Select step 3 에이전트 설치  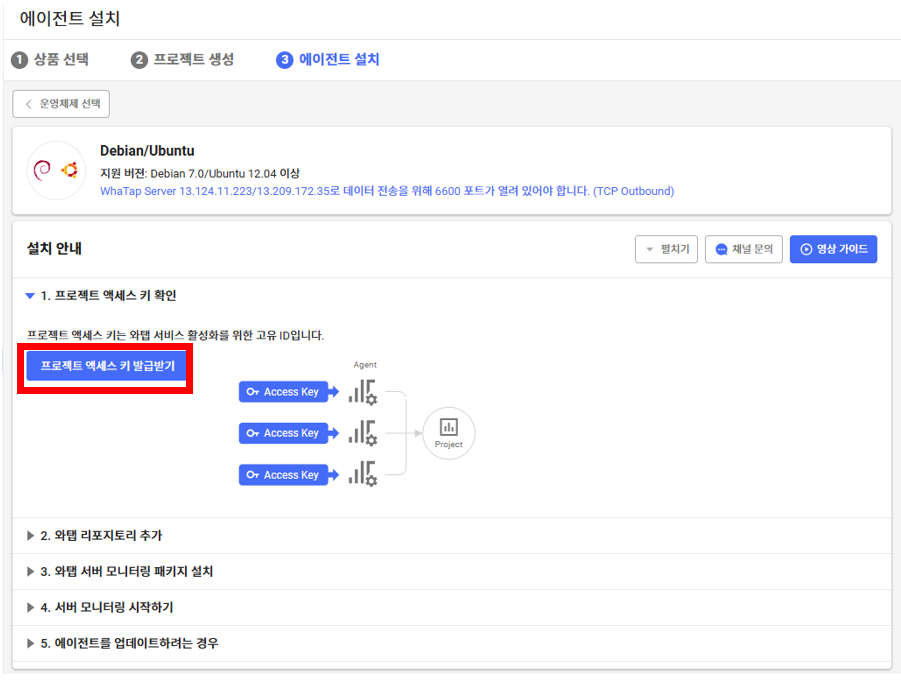coord(328,59)
